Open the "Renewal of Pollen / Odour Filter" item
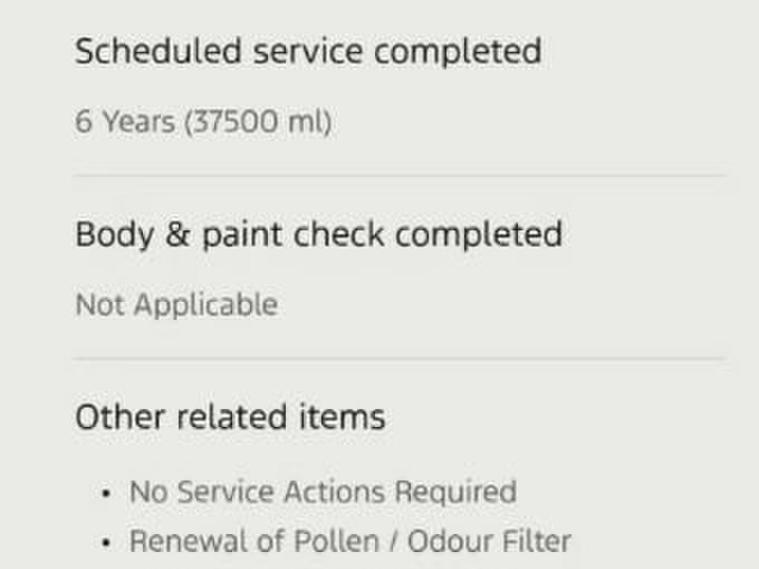This screenshot has width=759, height=569. 350,541
